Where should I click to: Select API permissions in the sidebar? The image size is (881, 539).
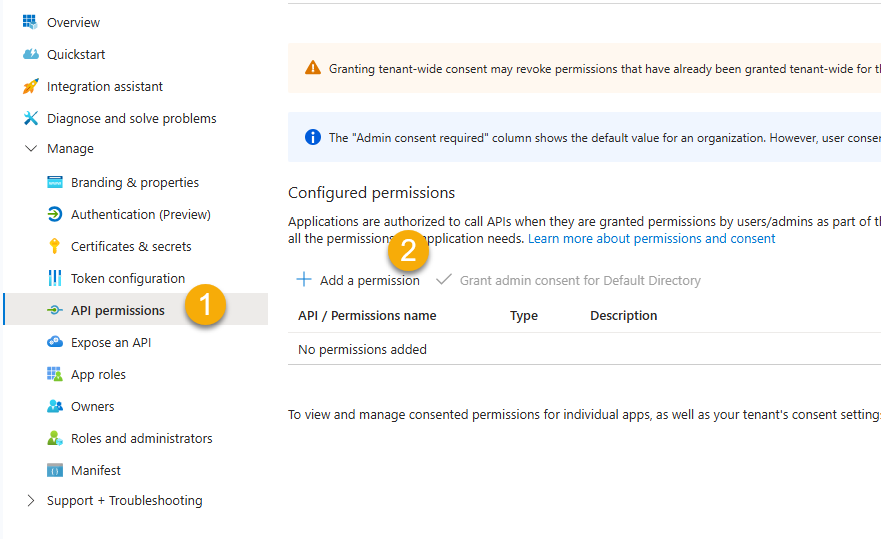point(117,310)
